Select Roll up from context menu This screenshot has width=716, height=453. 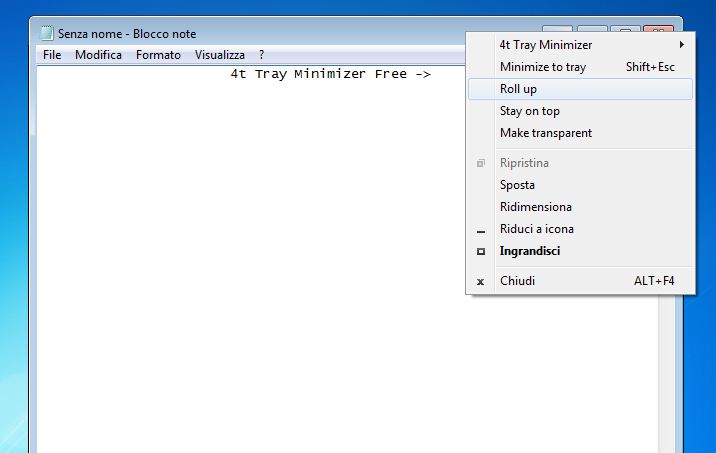pos(580,89)
